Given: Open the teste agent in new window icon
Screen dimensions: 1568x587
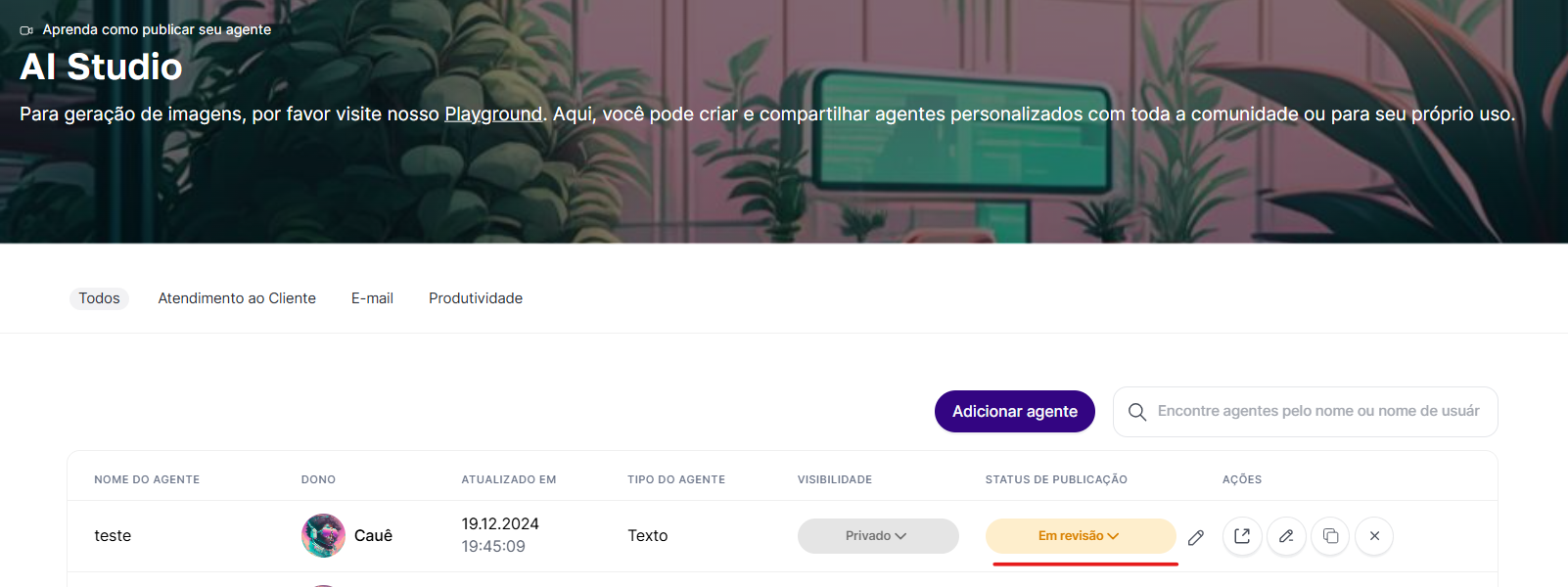Looking at the screenshot, I should pos(1242,536).
